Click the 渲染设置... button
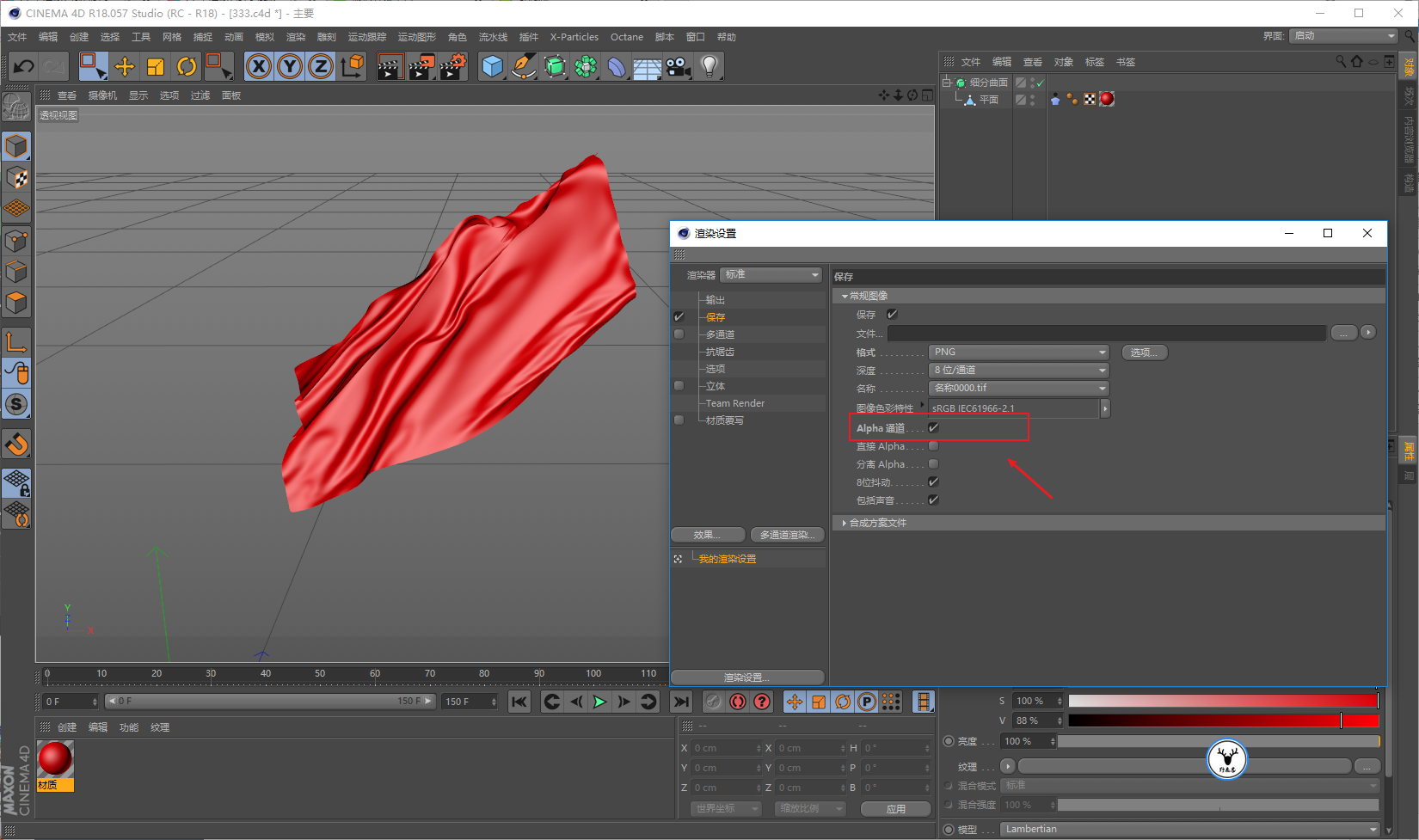The image size is (1419, 840). [746, 678]
